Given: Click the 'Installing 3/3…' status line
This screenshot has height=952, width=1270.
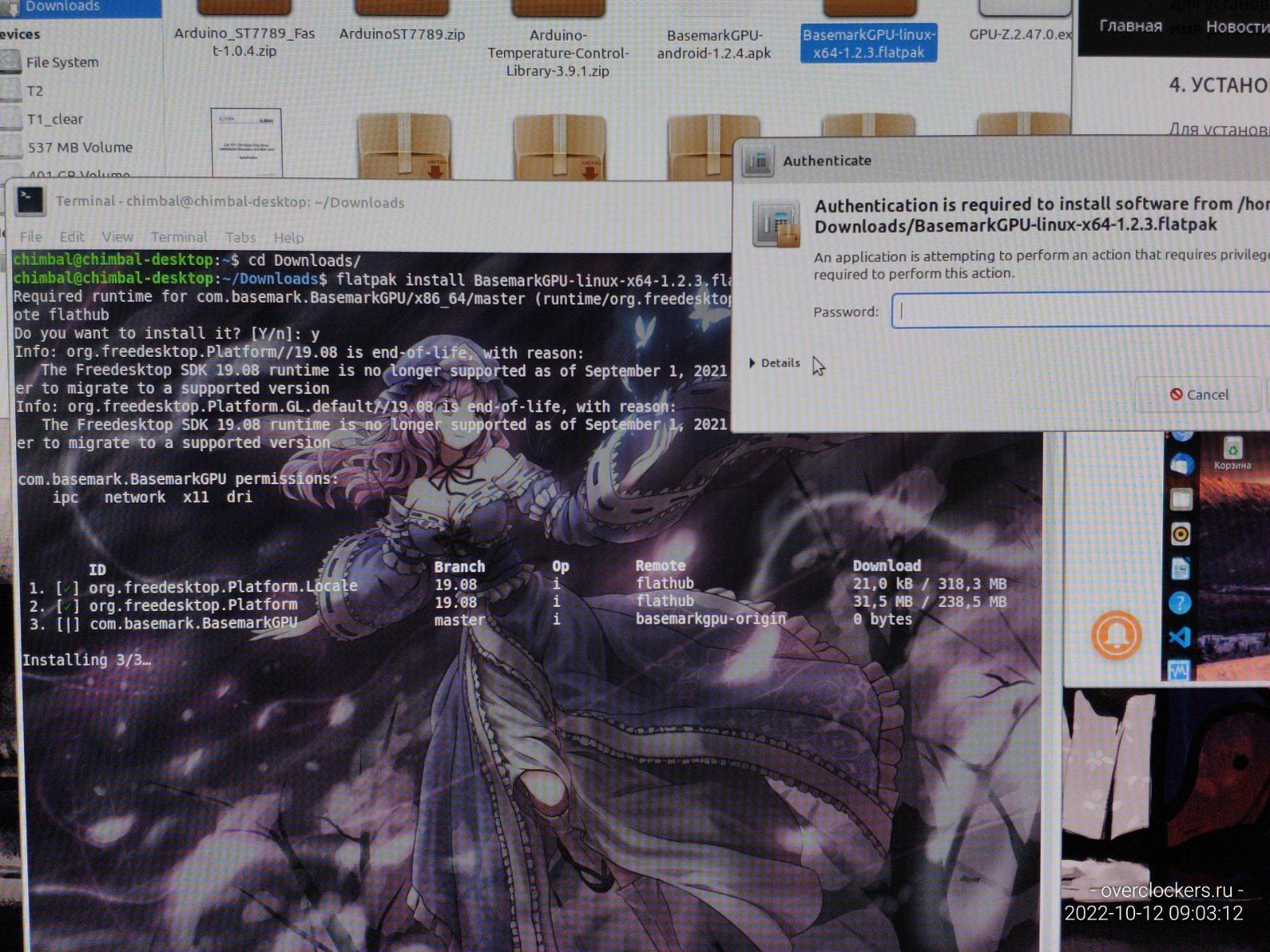Looking at the screenshot, I should (x=87, y=659).
